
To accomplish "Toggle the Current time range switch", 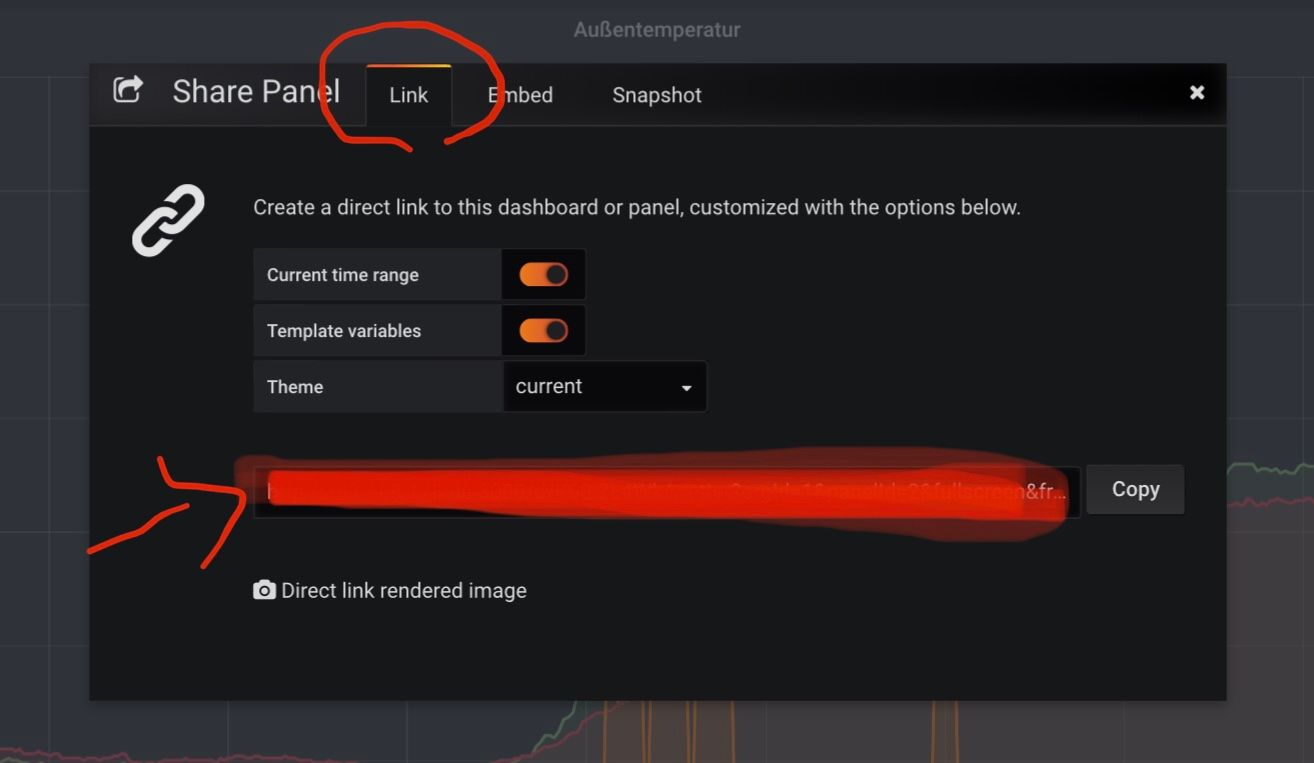I will (x=543, y=275).
